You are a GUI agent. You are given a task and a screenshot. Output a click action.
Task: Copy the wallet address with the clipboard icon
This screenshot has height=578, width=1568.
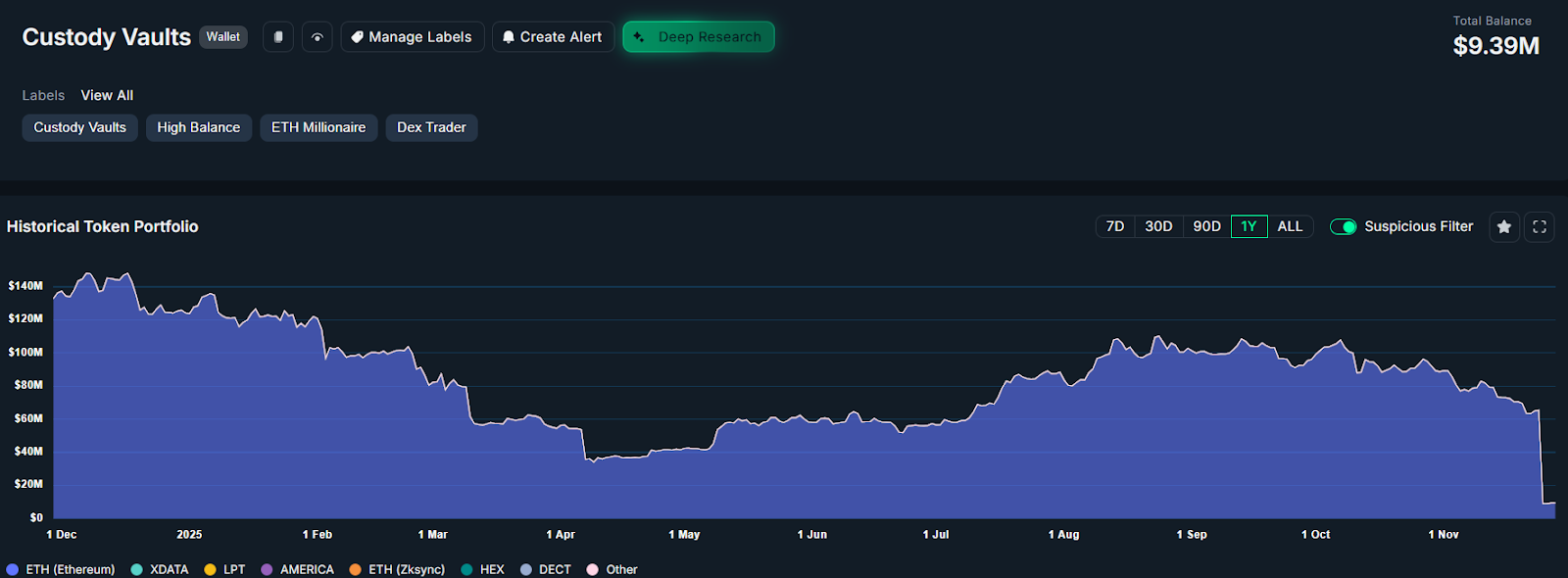(x=278, y=37)
